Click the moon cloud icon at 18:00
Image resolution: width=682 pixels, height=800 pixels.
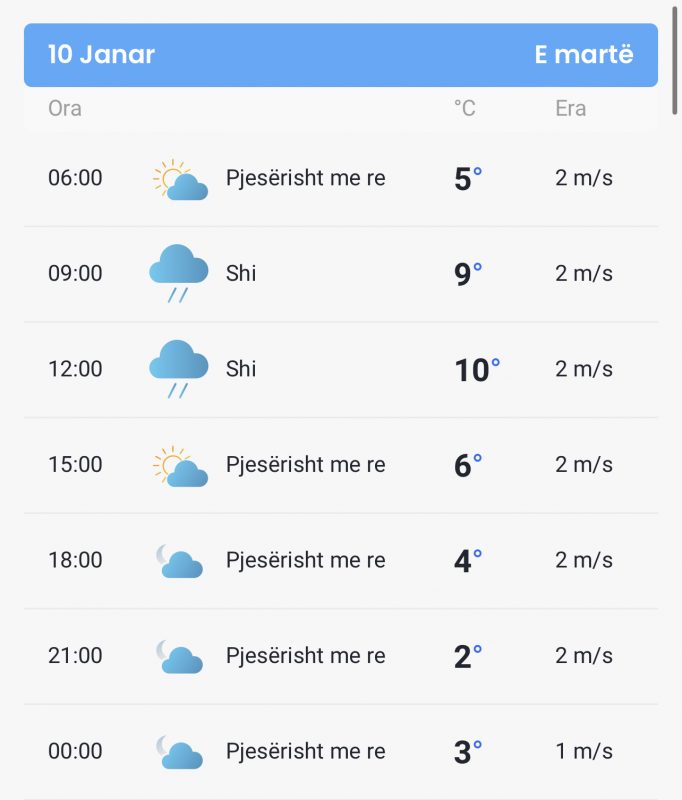click(x=179, y=561)
